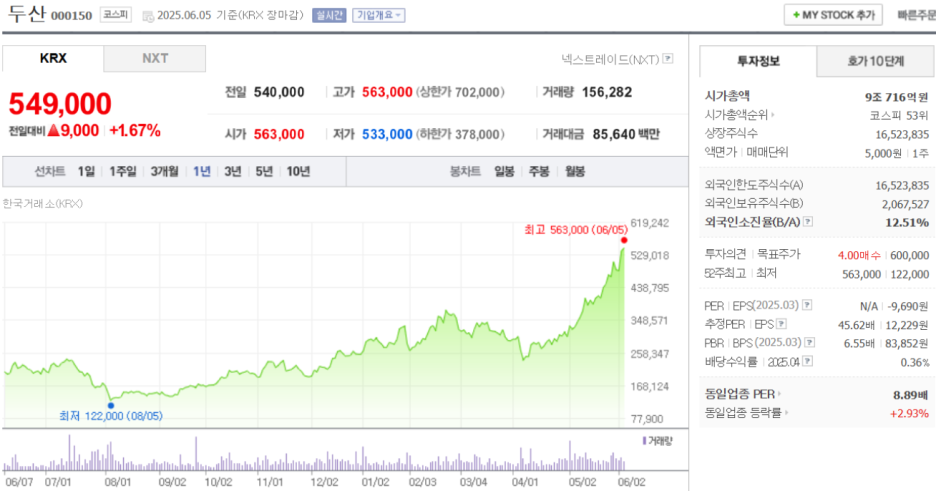
Task: Switch to the 일봉 candle chart
Action: (x=504, y=172)
